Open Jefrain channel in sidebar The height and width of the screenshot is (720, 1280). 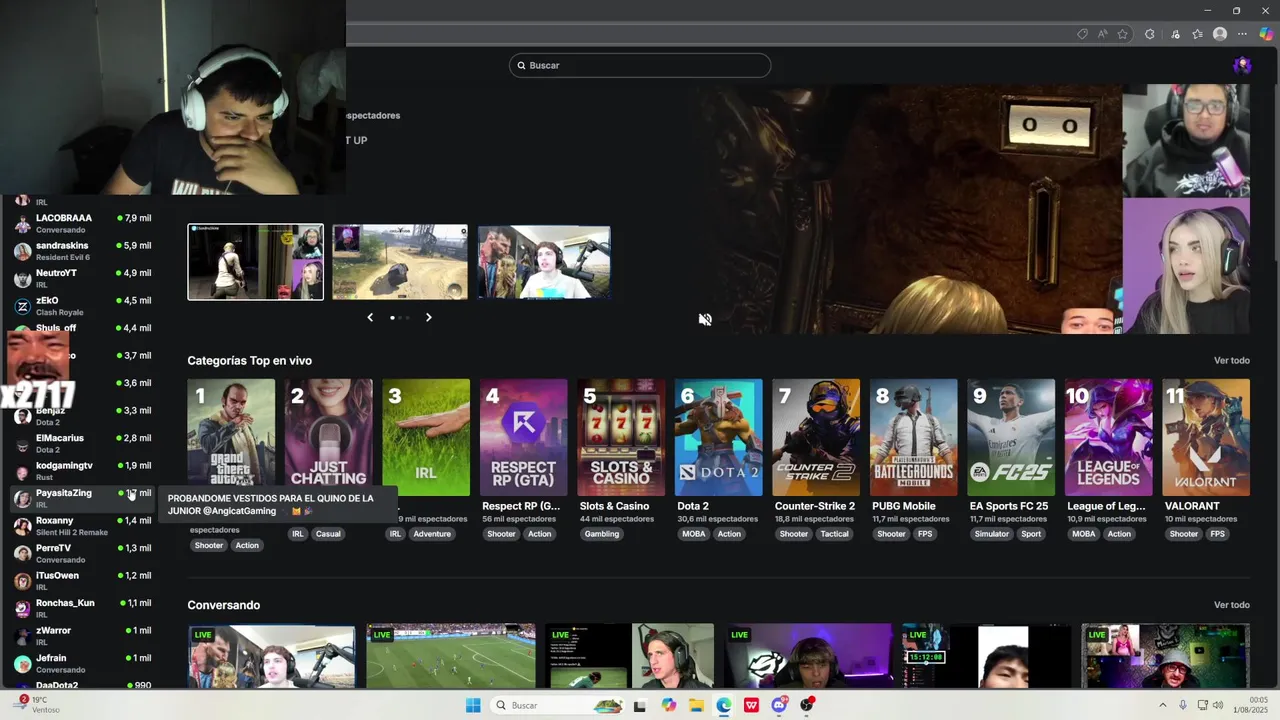point(83,663)
